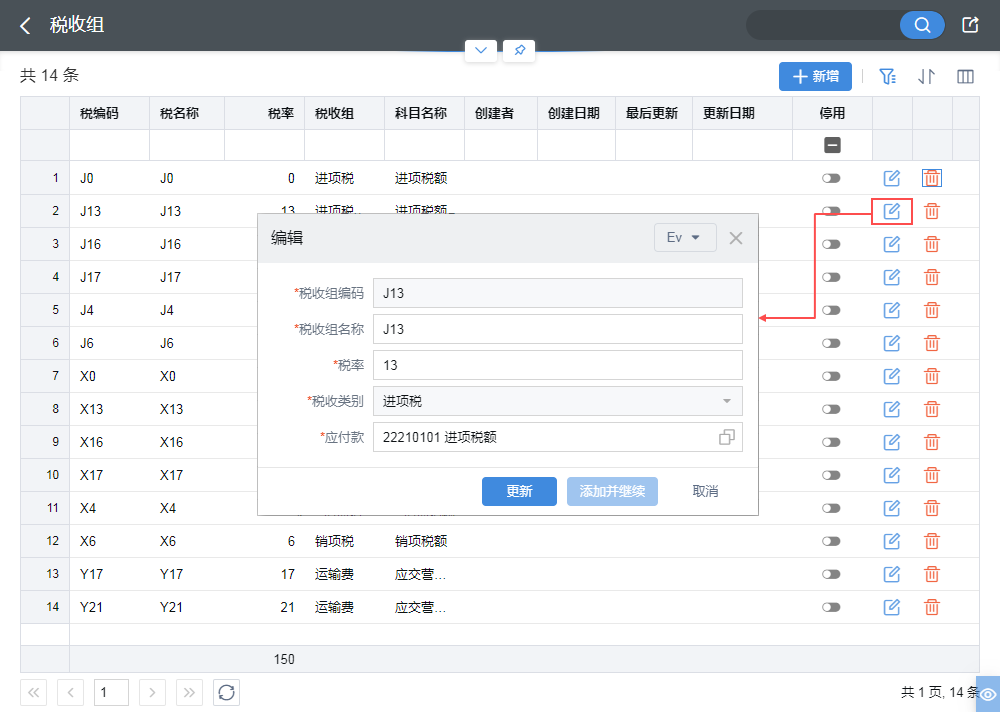Viewport: 1000px width, 712px height.
Task: Expand the header collapse chevron
Action: coord(481,50)
